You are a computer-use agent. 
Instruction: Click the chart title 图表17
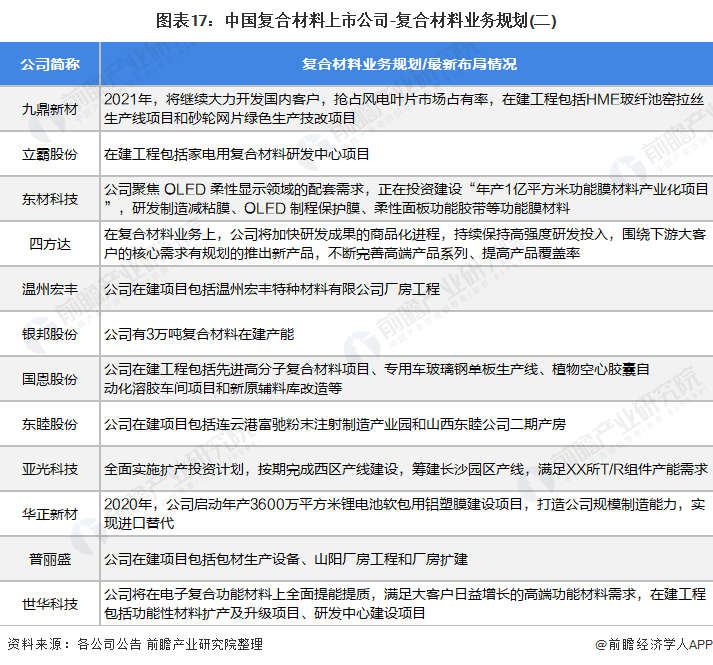point(356,18)
